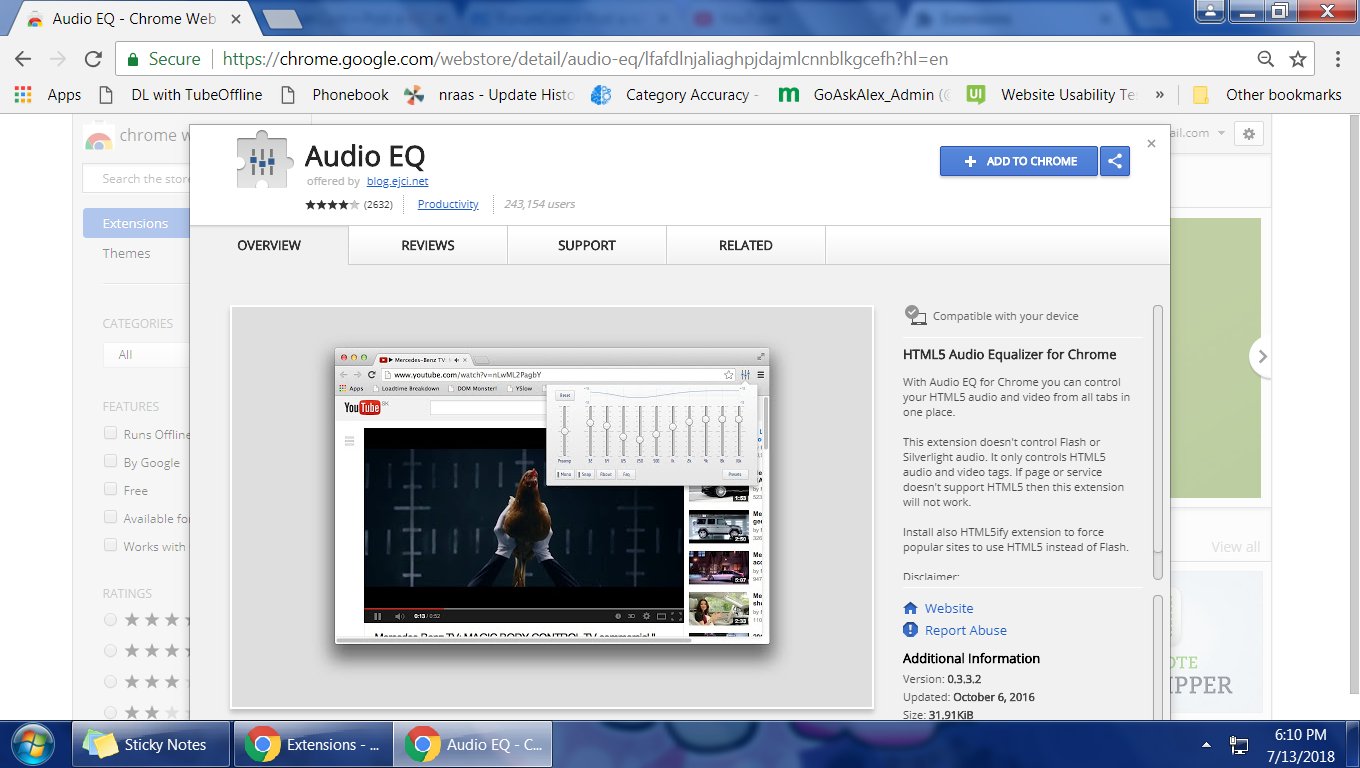This screenshot has width=1360, height=768.
Task: Open the Other bookmarks folder
Action: tap(1267, 94)
